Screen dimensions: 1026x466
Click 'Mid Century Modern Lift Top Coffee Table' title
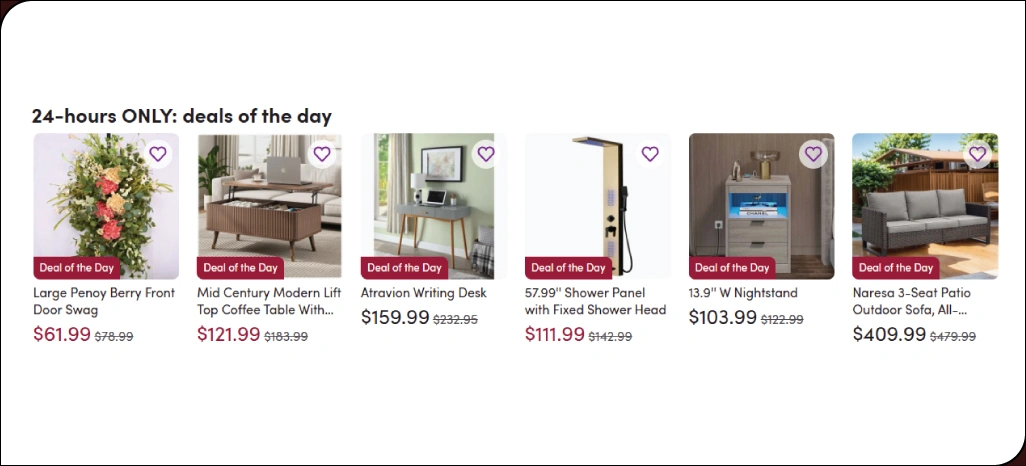click(268, 301)
